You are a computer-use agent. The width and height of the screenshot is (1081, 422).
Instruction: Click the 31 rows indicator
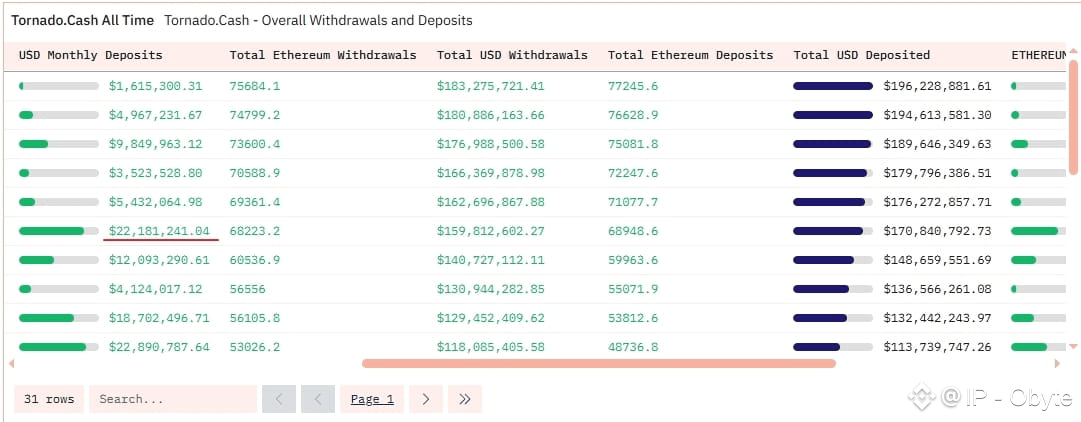point(49,399)
